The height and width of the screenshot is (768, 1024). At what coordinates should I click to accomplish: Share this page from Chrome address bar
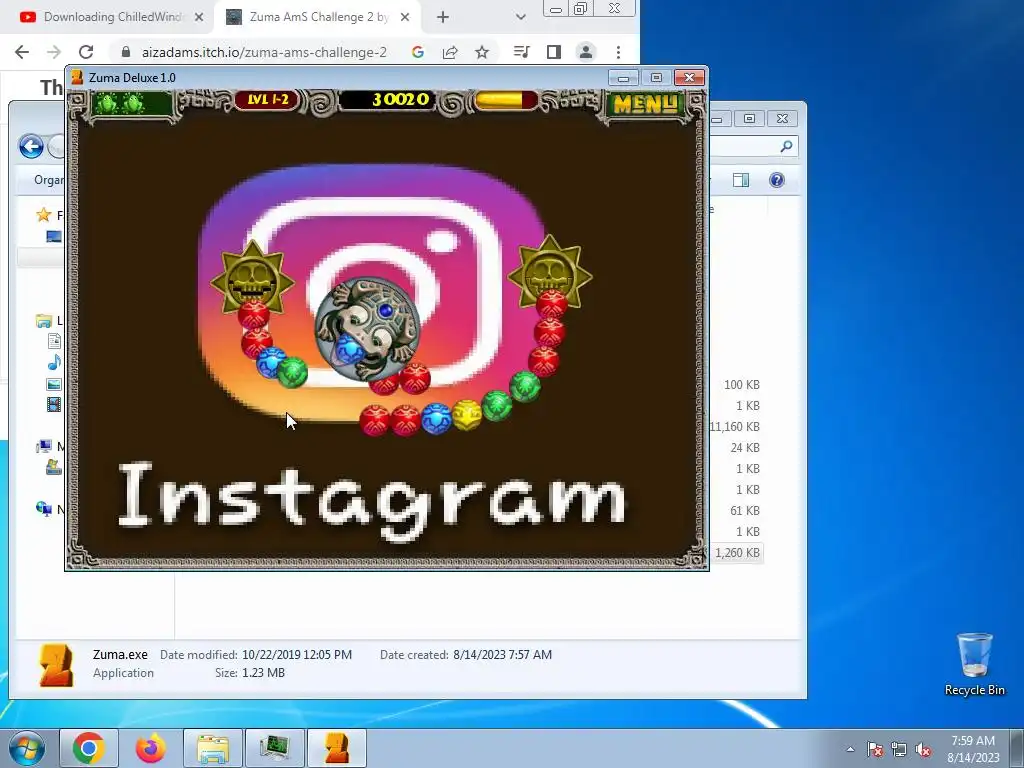click(x=450, y=52)
